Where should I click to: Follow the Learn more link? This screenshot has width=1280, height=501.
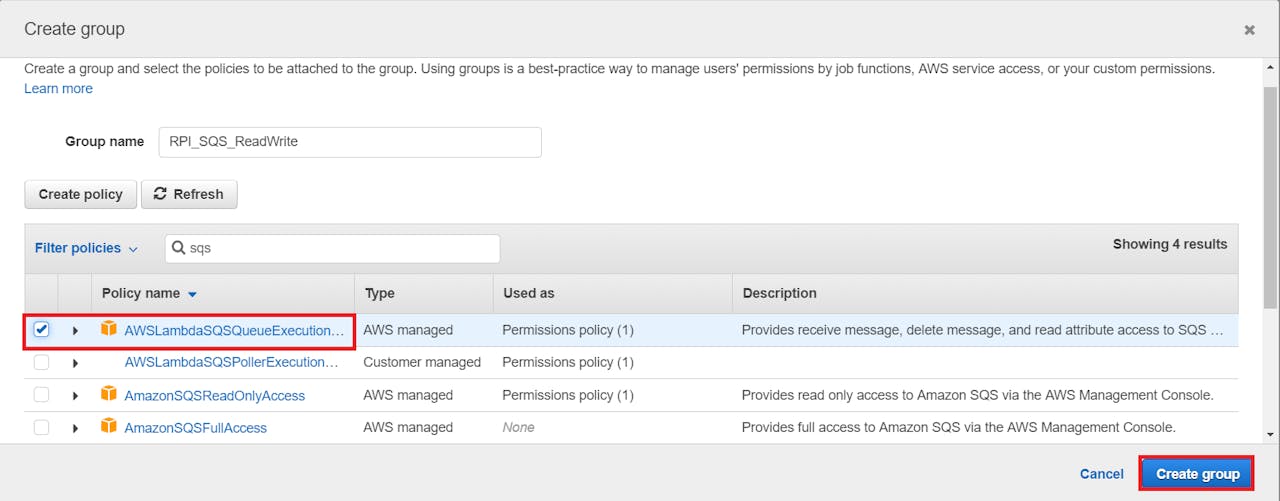[58, 88]
